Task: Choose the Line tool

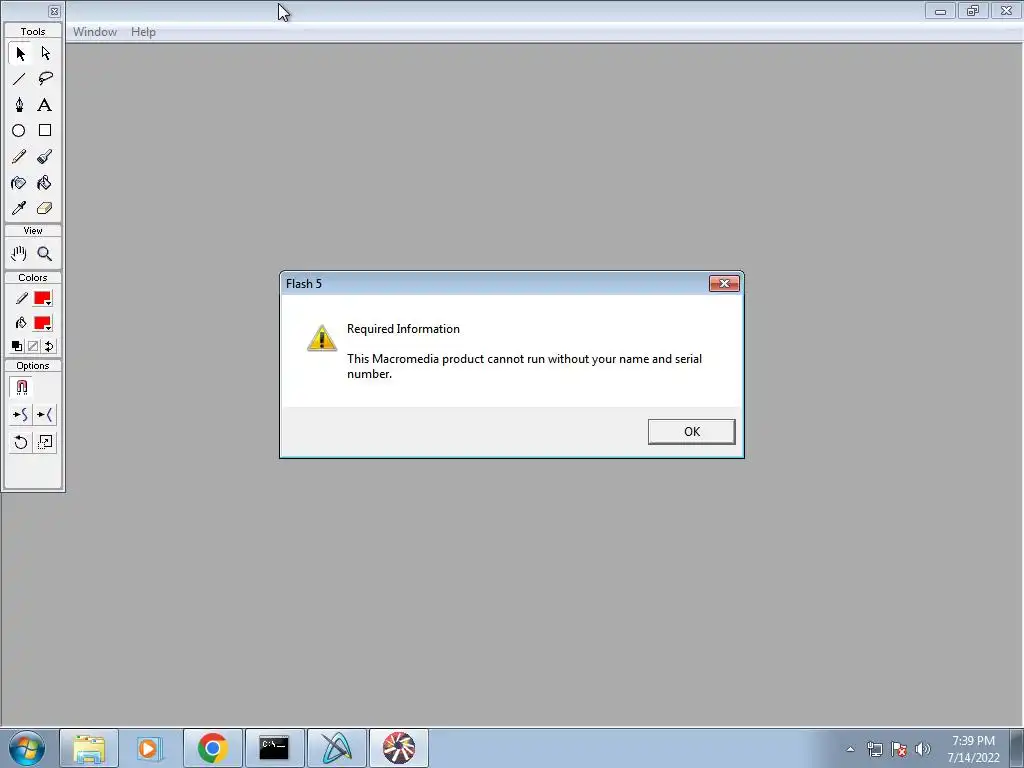Action: click(x=19, y=79)
